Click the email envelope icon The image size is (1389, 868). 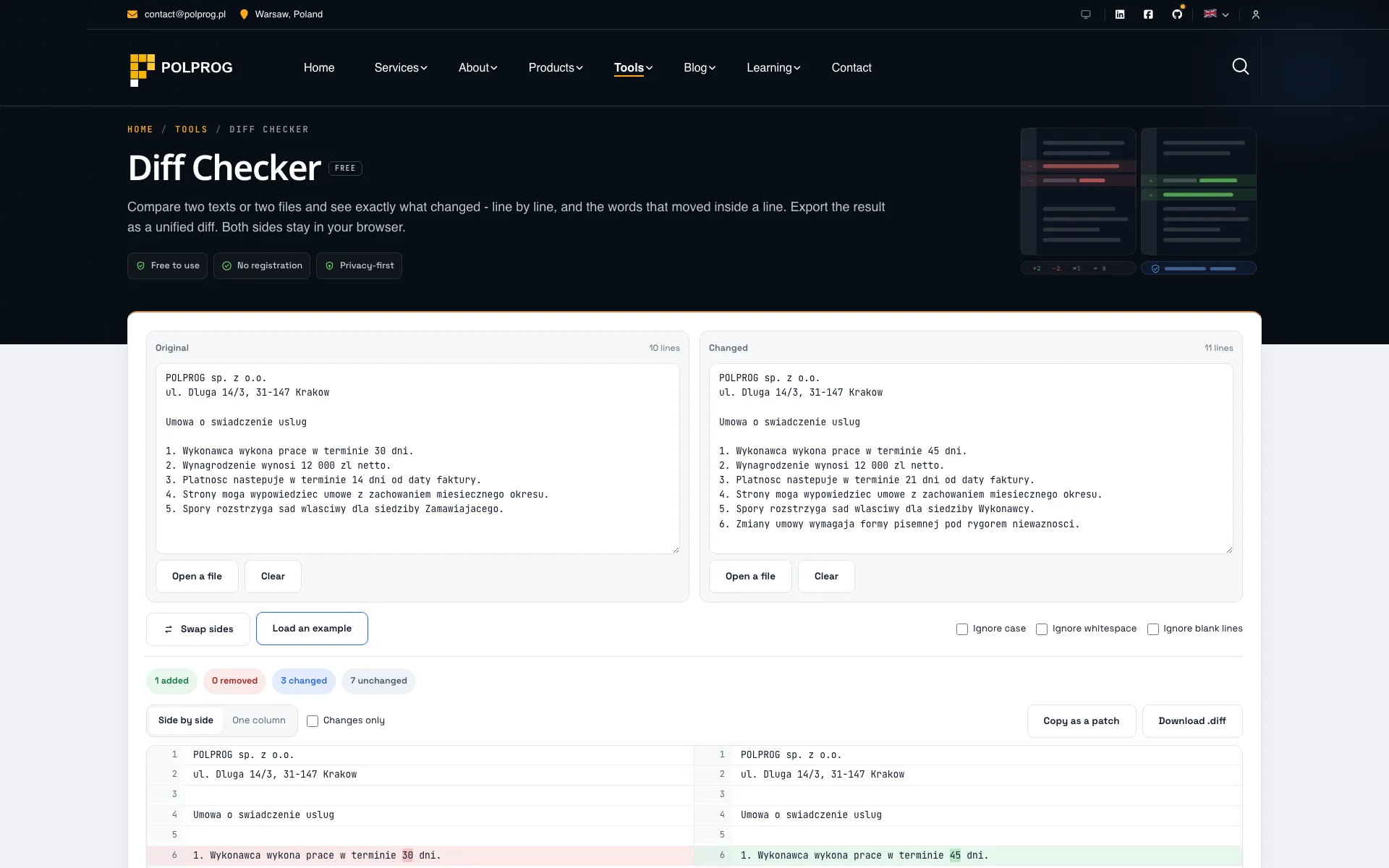click(x=132, y=14)
